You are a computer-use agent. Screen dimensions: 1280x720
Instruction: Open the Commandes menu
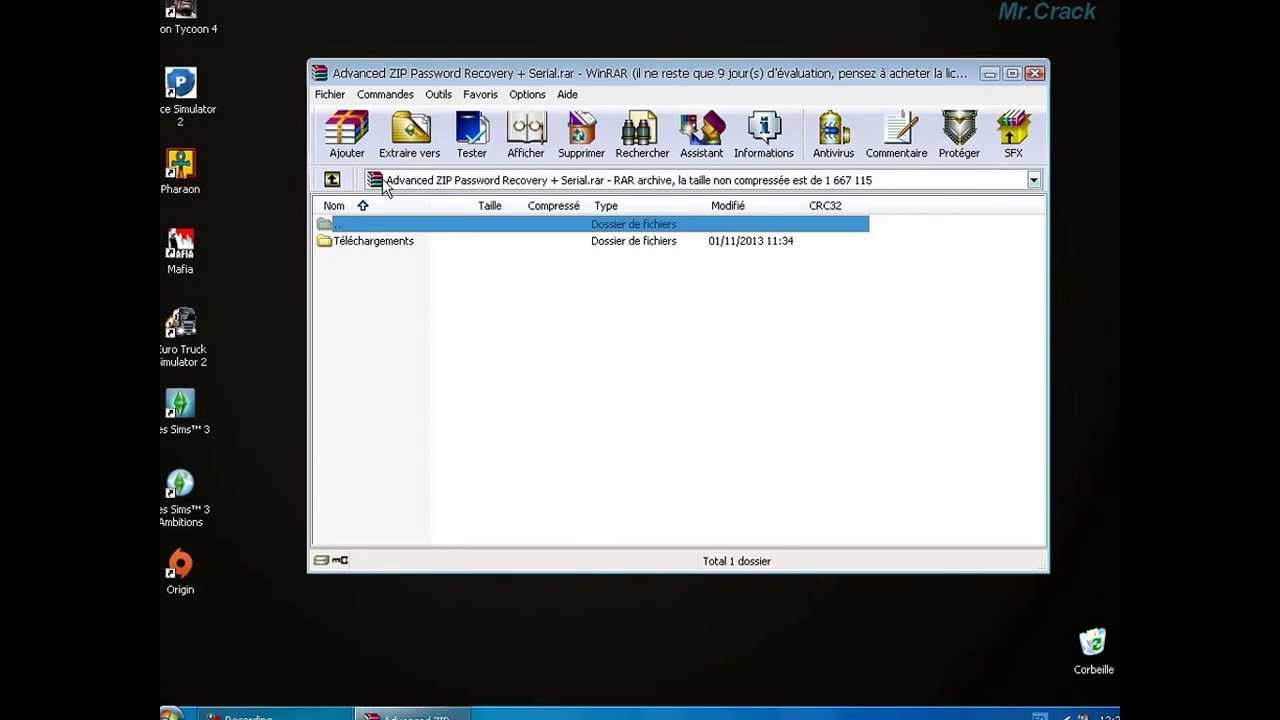385,94
